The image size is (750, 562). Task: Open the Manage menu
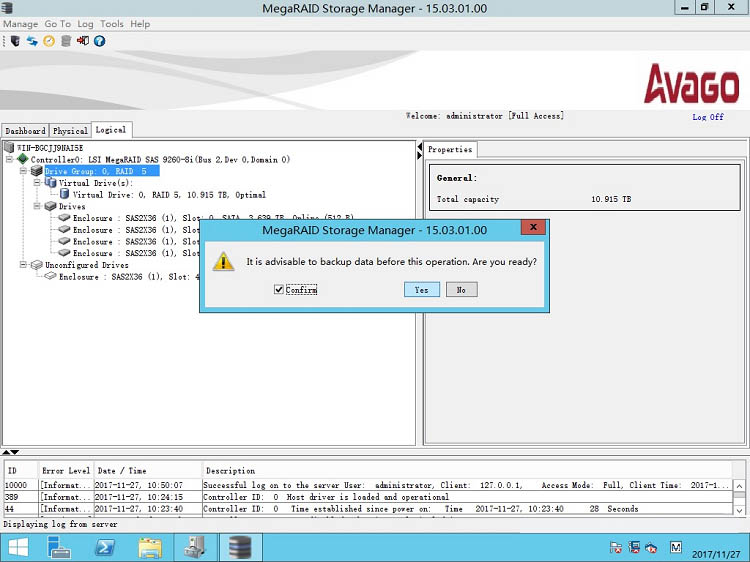pyautogui.click(x=21, y=24)
